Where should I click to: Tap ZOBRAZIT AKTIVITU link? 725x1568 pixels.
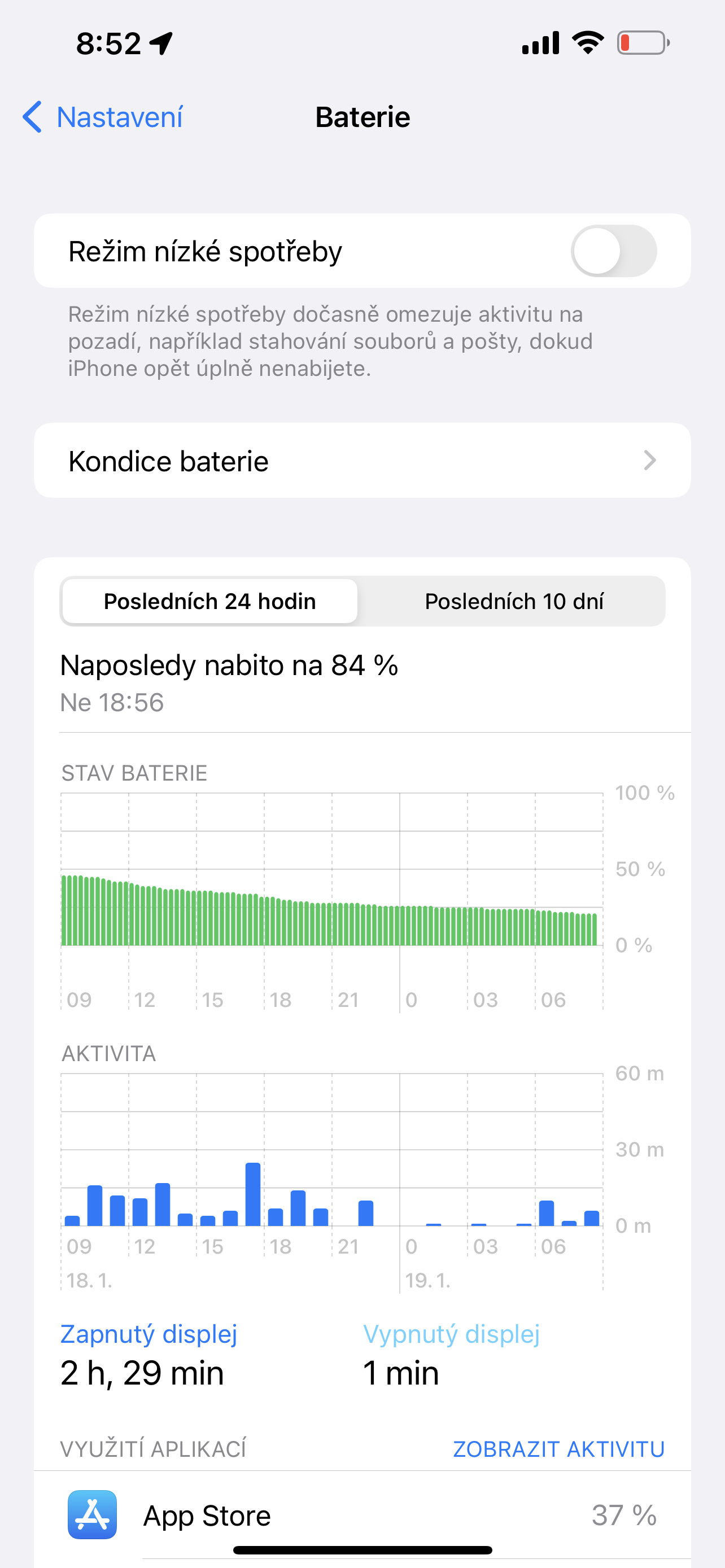(x=558, y=1449)
